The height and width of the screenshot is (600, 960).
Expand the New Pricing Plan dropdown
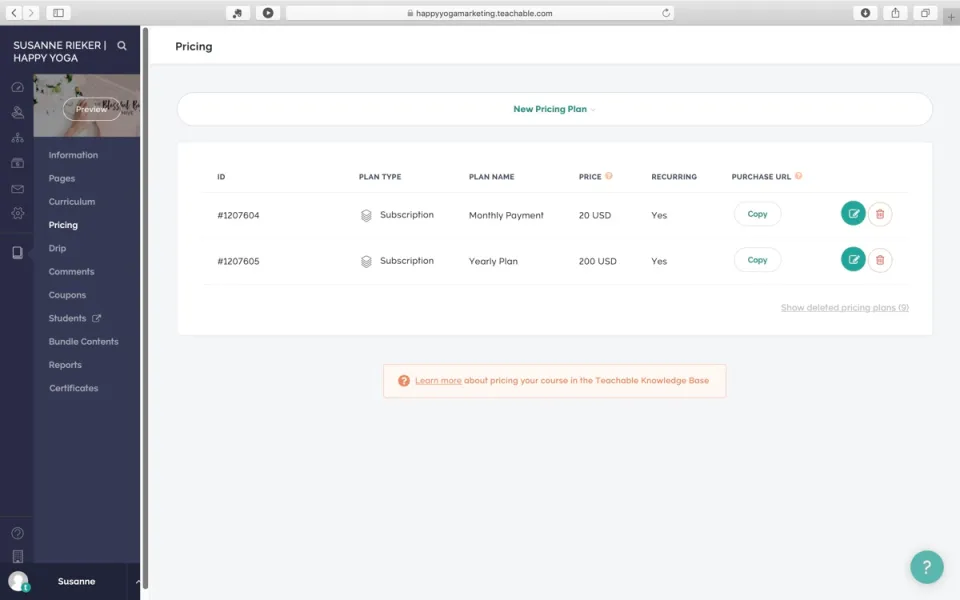[x=554, y=109]
